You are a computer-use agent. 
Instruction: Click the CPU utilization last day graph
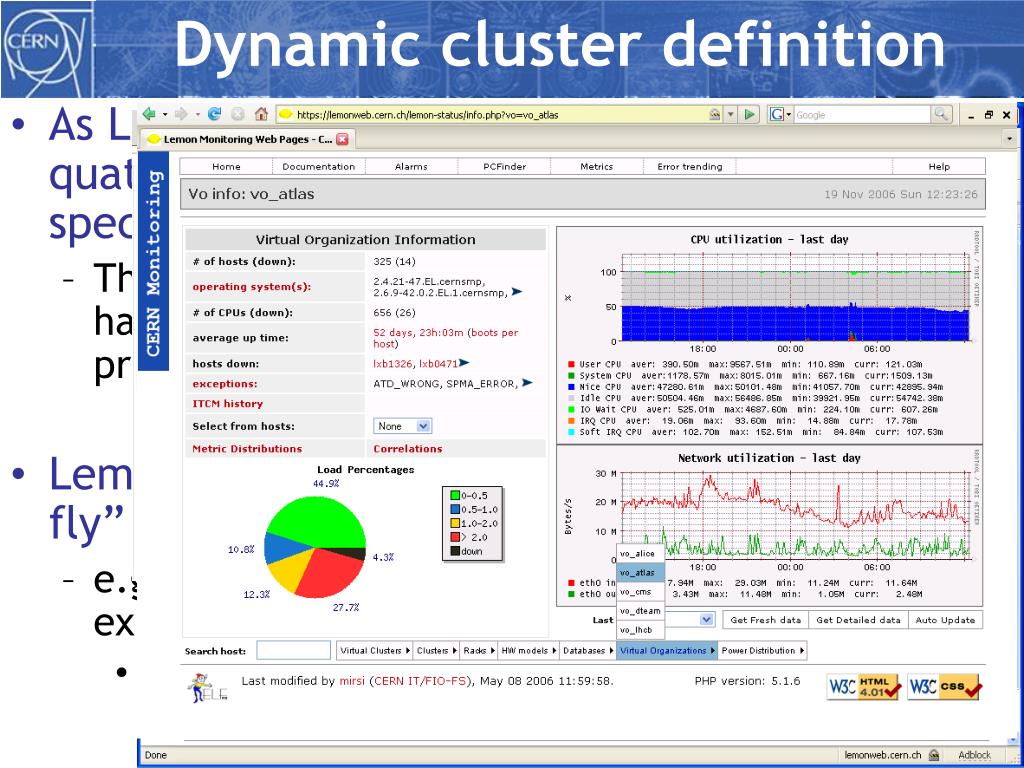tap(769, 334)
